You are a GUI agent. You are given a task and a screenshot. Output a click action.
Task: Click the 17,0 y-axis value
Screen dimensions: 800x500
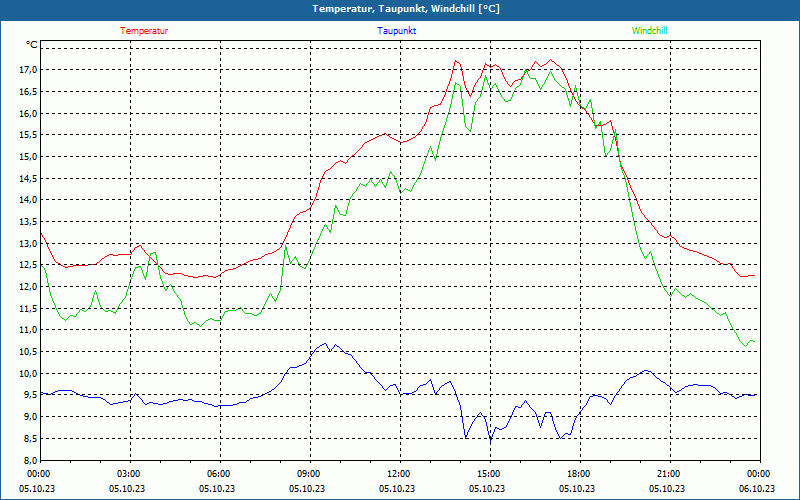click(x=29, y=70)
